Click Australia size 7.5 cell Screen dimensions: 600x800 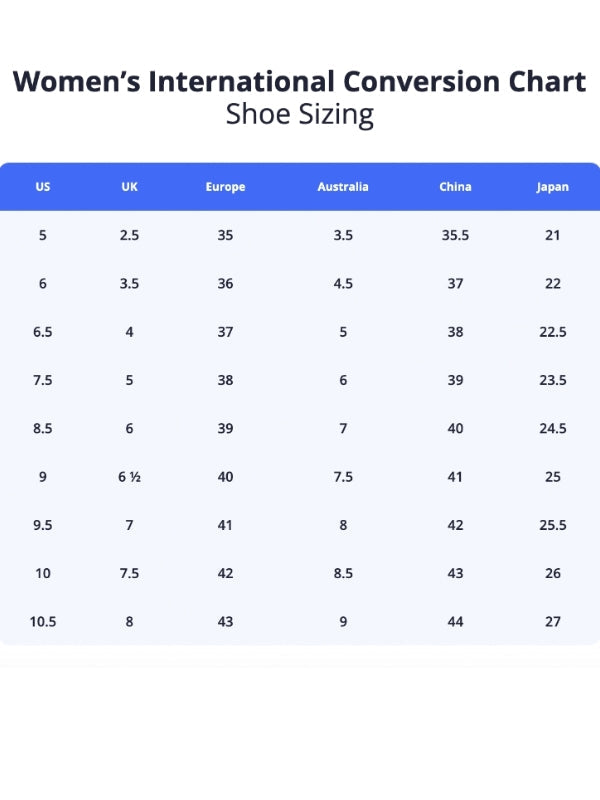pos(343,477)
